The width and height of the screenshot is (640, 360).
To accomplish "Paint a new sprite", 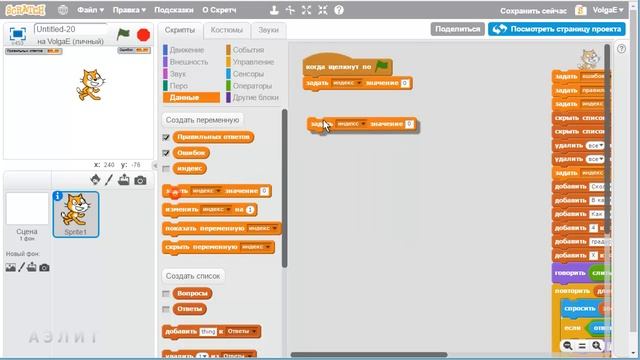I will [x=109, y=180].
